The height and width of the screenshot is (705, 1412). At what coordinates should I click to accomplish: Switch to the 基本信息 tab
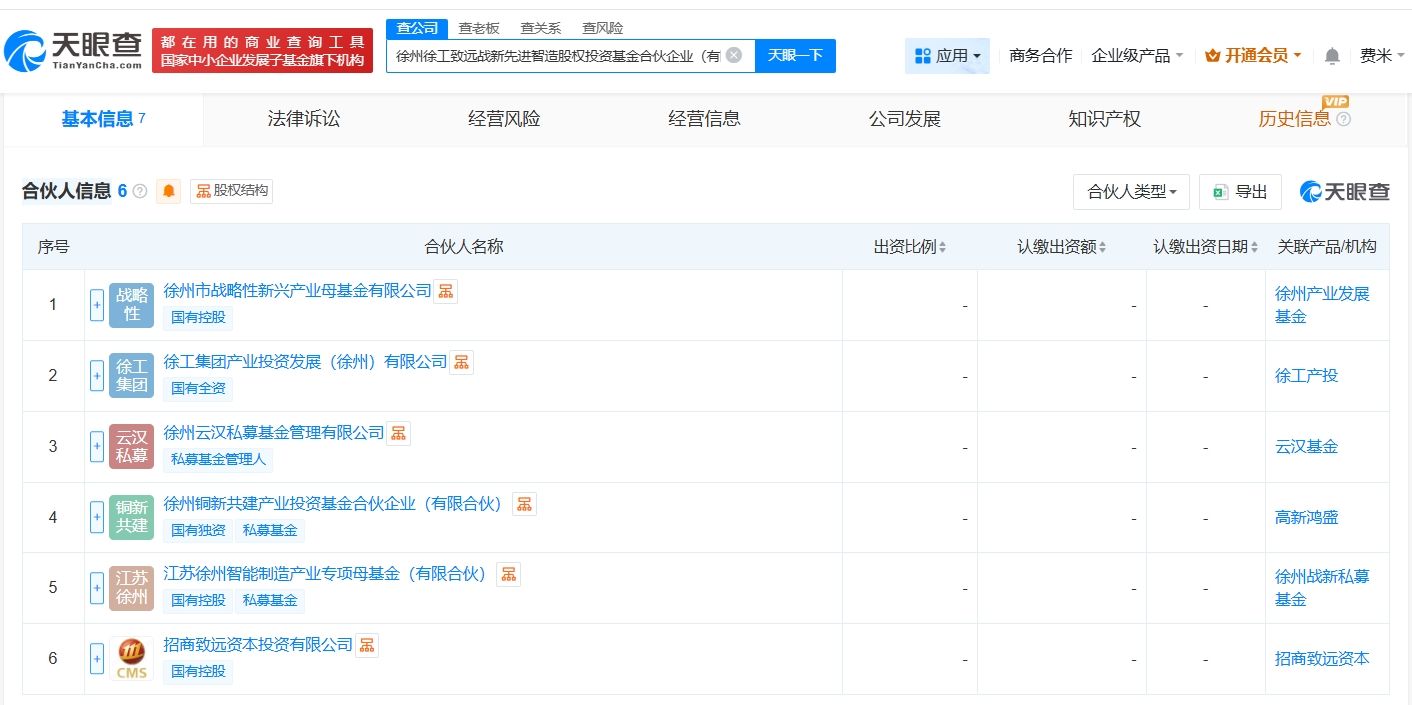103,119
